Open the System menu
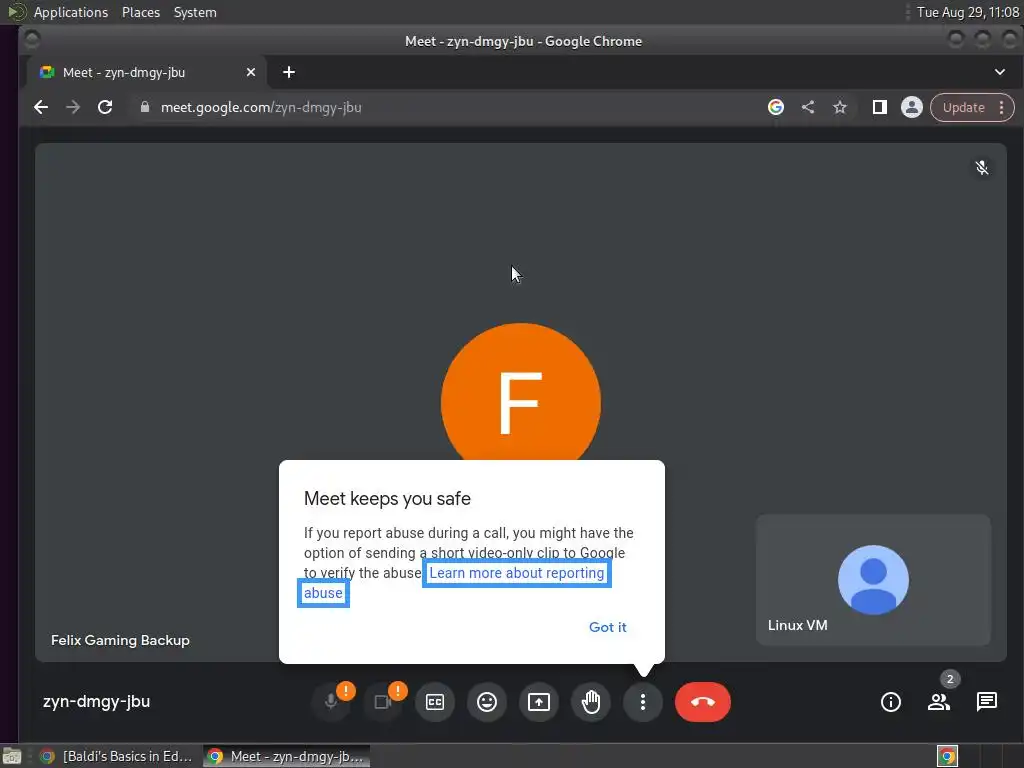 (x=195, y=12)
